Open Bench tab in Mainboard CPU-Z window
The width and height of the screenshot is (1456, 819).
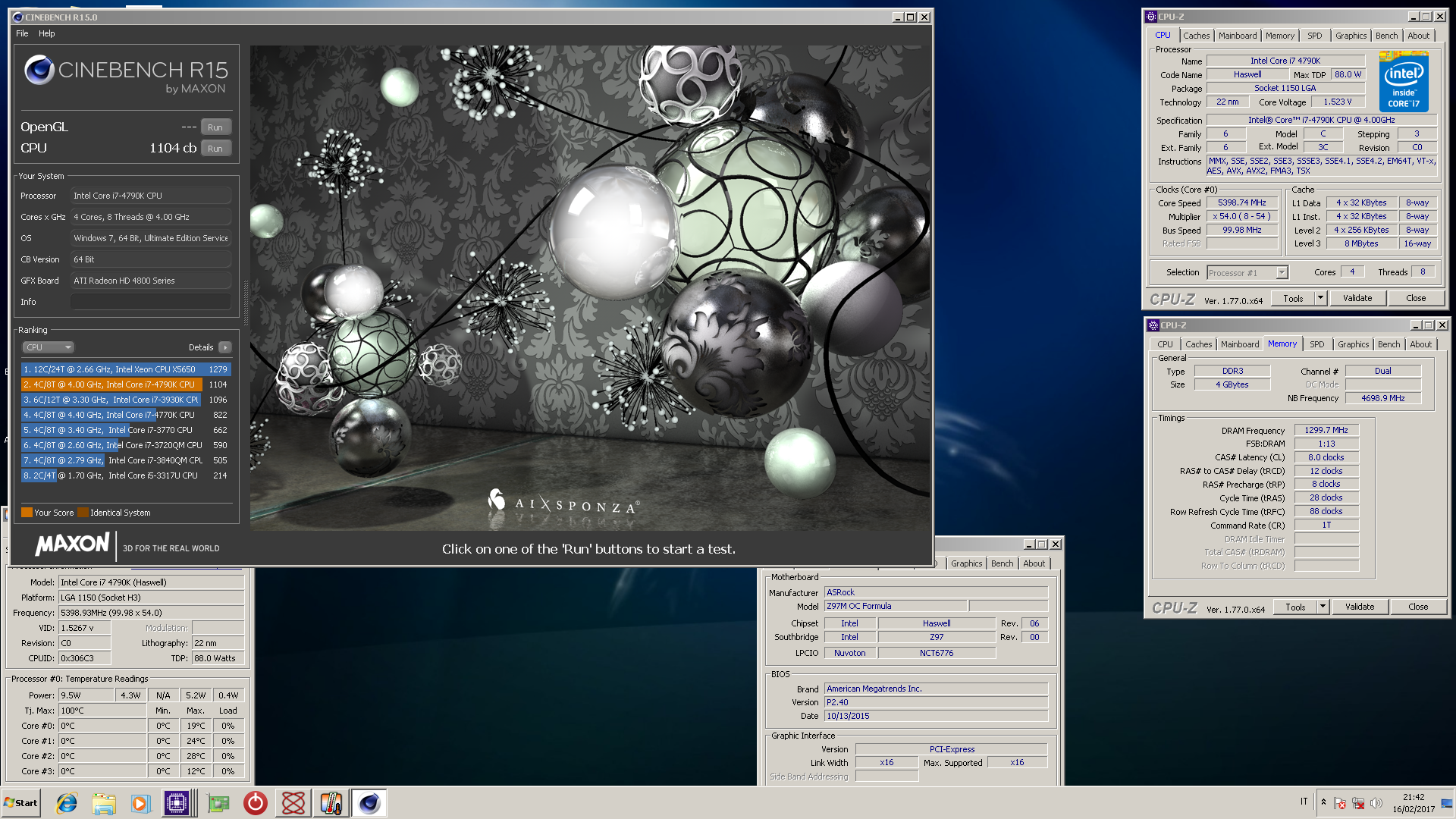click(x=1002, y=563)
